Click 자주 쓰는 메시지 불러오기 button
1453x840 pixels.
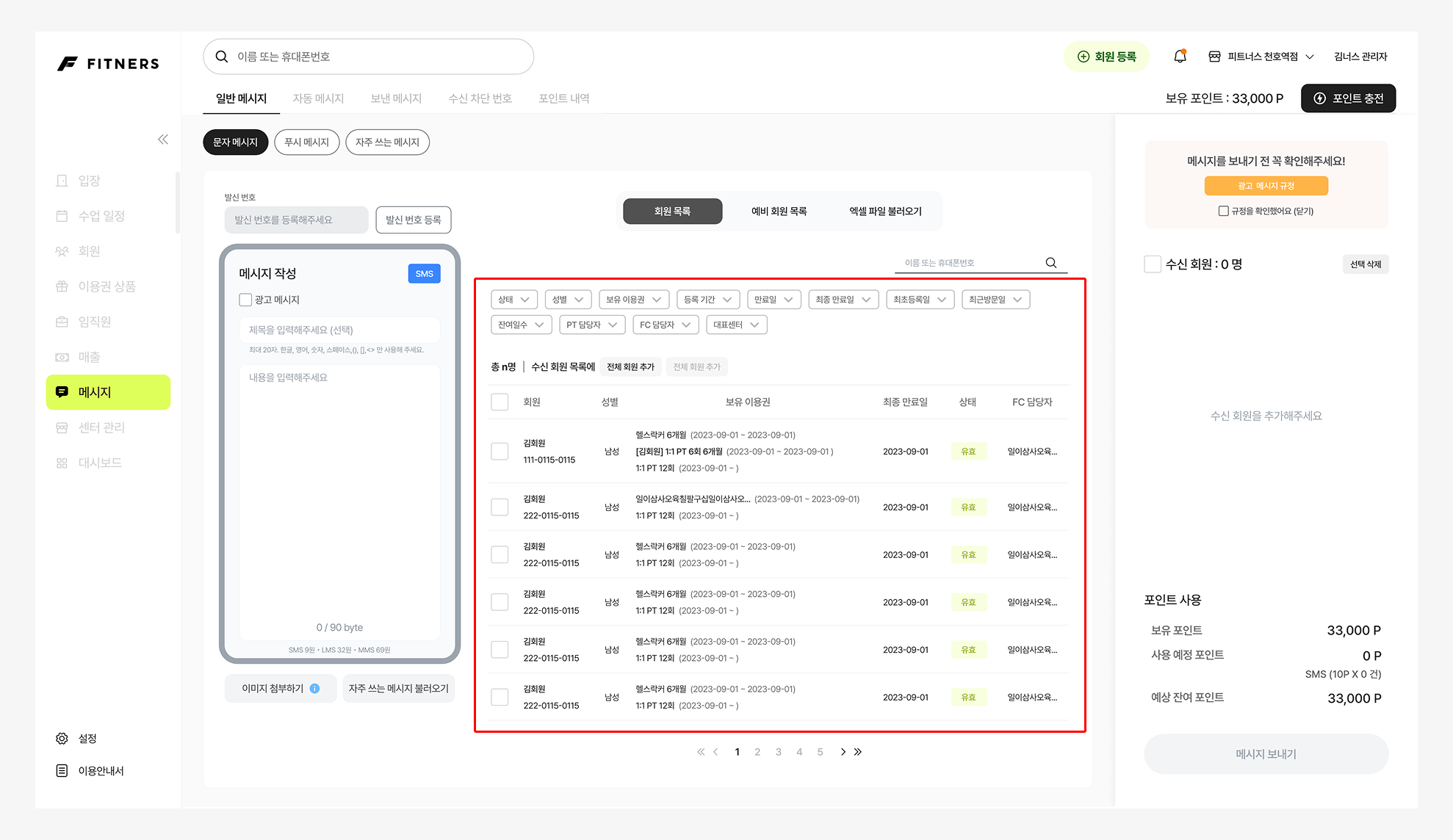click(x=398, y=689)
